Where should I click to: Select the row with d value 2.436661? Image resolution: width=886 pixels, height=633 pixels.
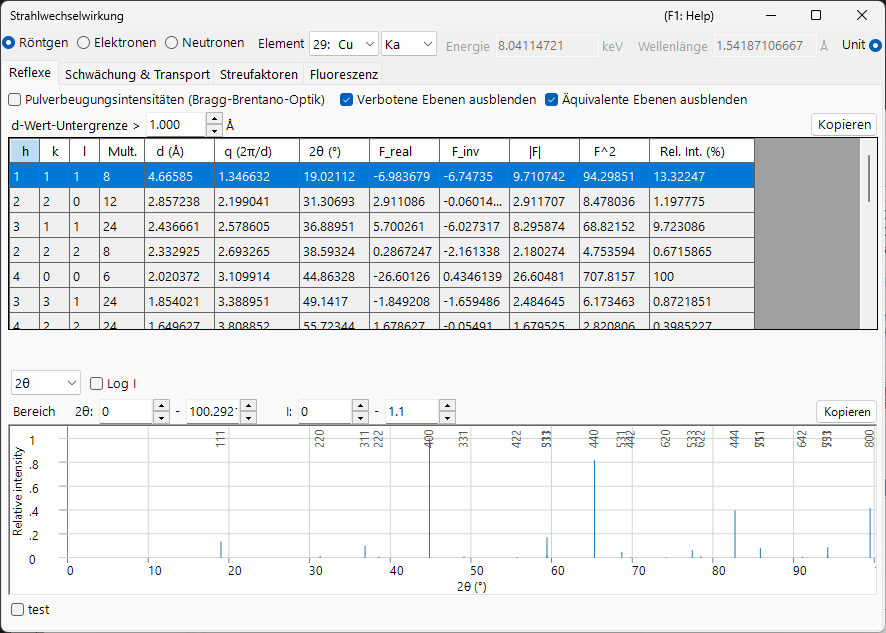[x=382, y=226]
